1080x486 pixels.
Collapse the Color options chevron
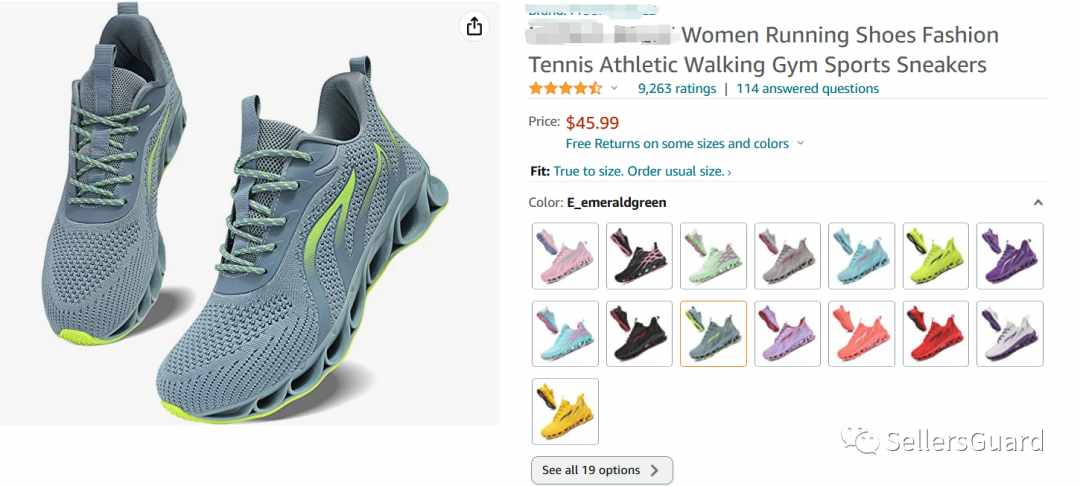tap(1038, 202)
